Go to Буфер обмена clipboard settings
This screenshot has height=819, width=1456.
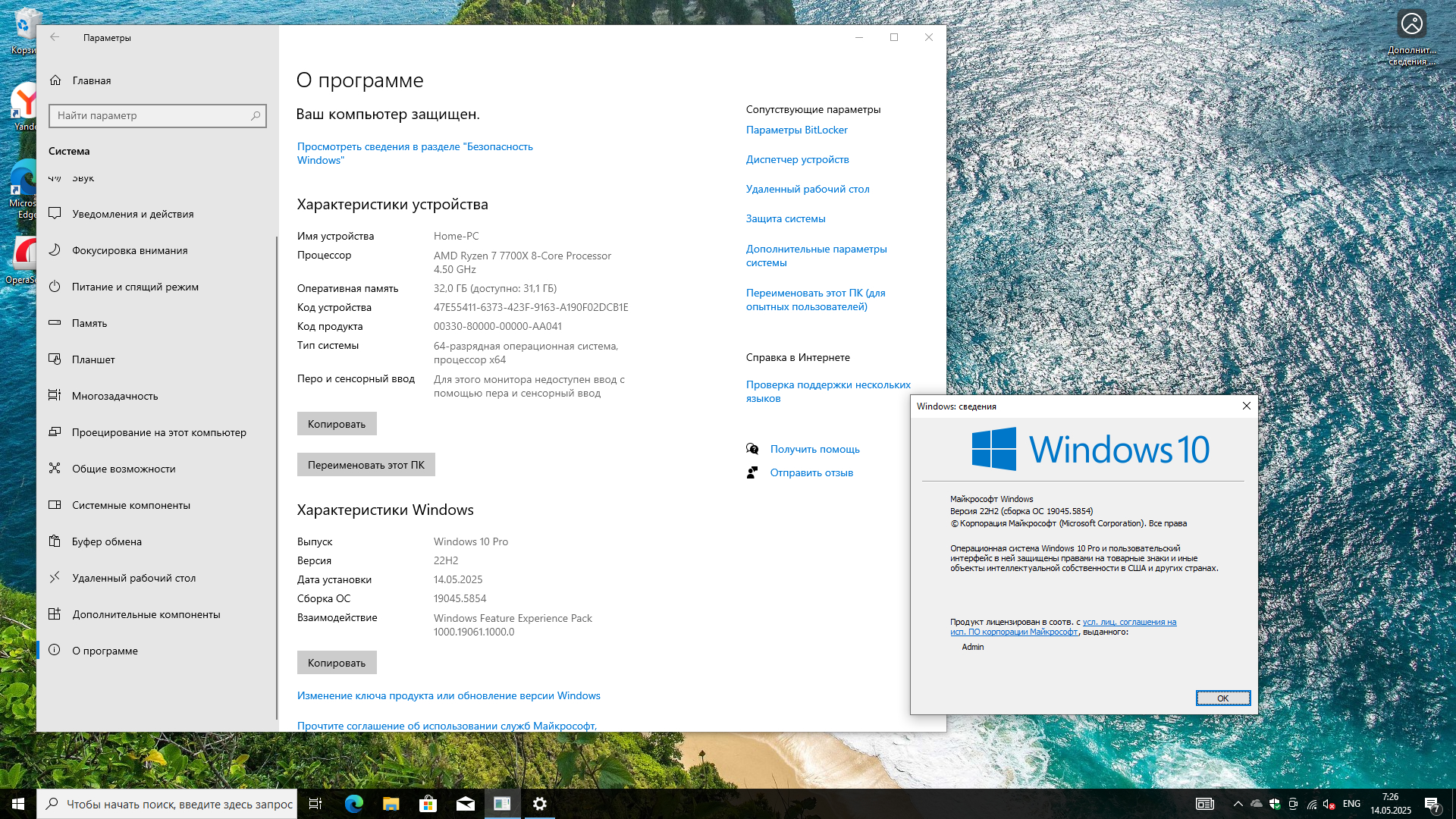pyautogui.click(x=107, y=541)
